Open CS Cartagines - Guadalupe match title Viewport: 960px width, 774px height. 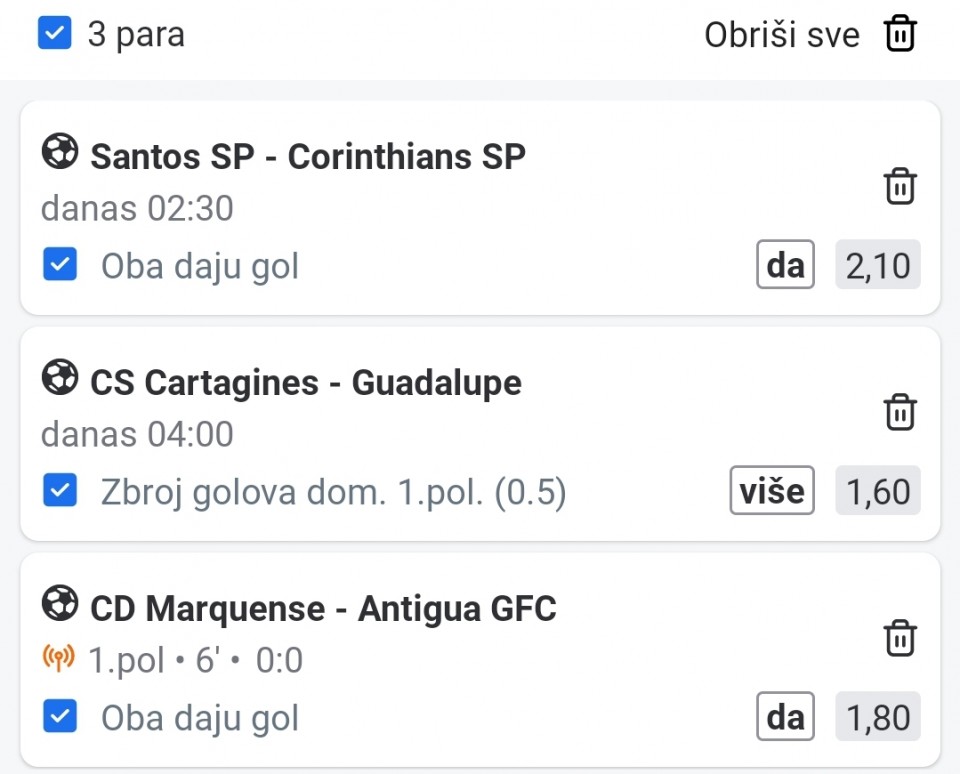point(306,382)
